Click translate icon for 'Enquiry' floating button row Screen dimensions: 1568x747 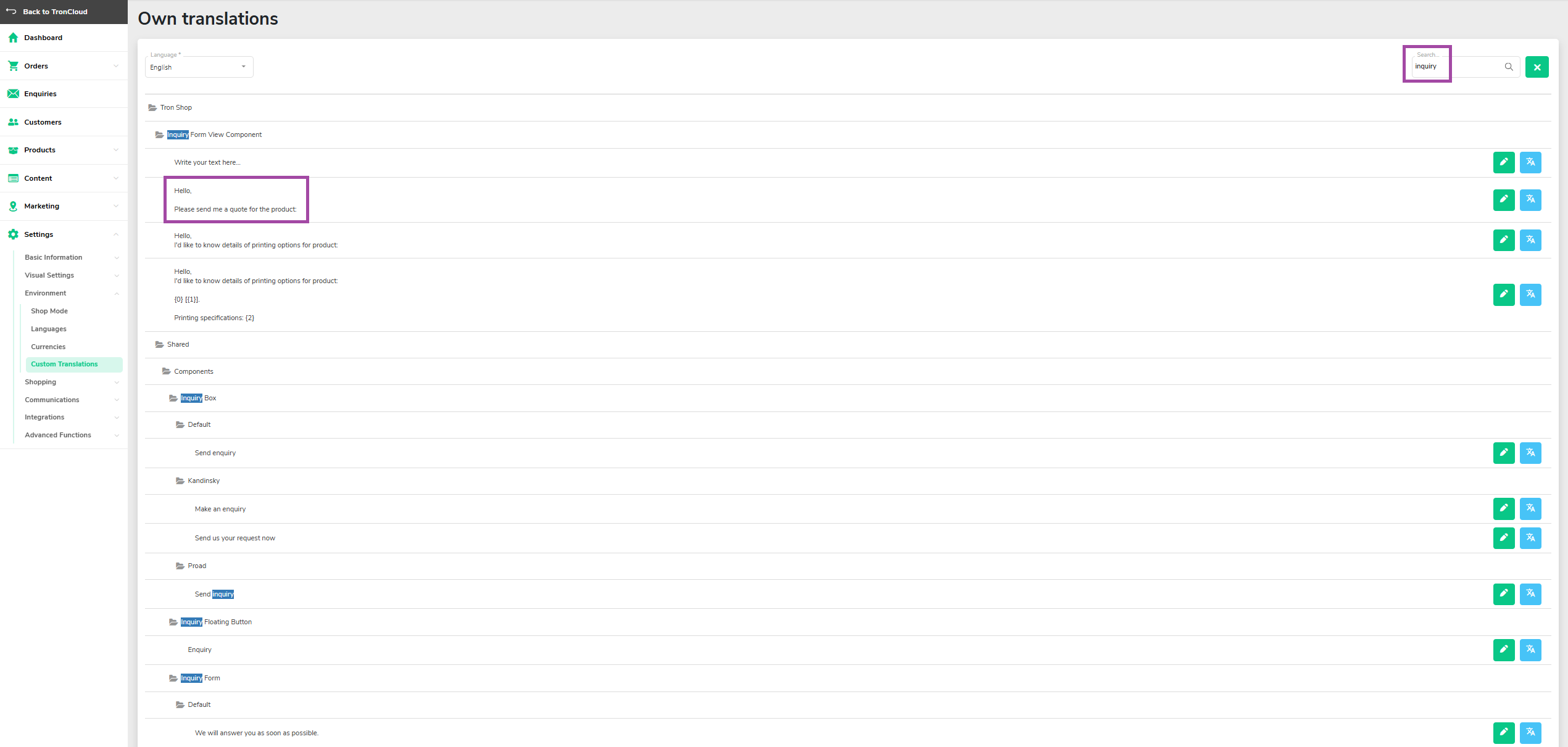[1530, 650]
